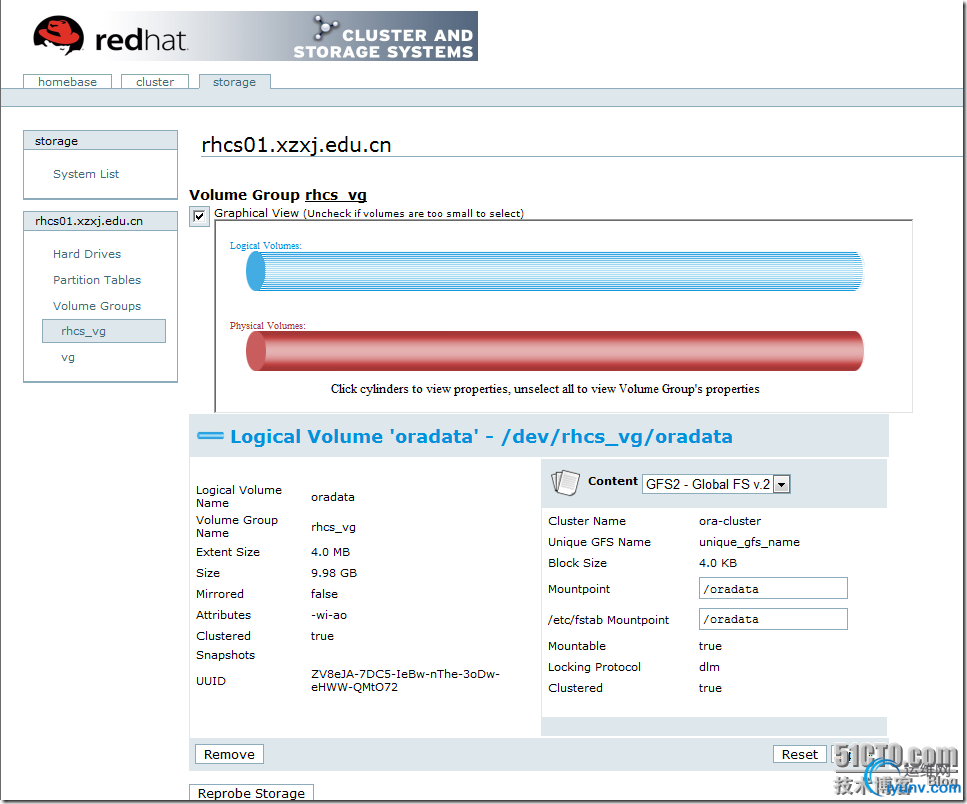Click the rhcs01.xzxj.edu.cn sidebar header

pos(101,221)
